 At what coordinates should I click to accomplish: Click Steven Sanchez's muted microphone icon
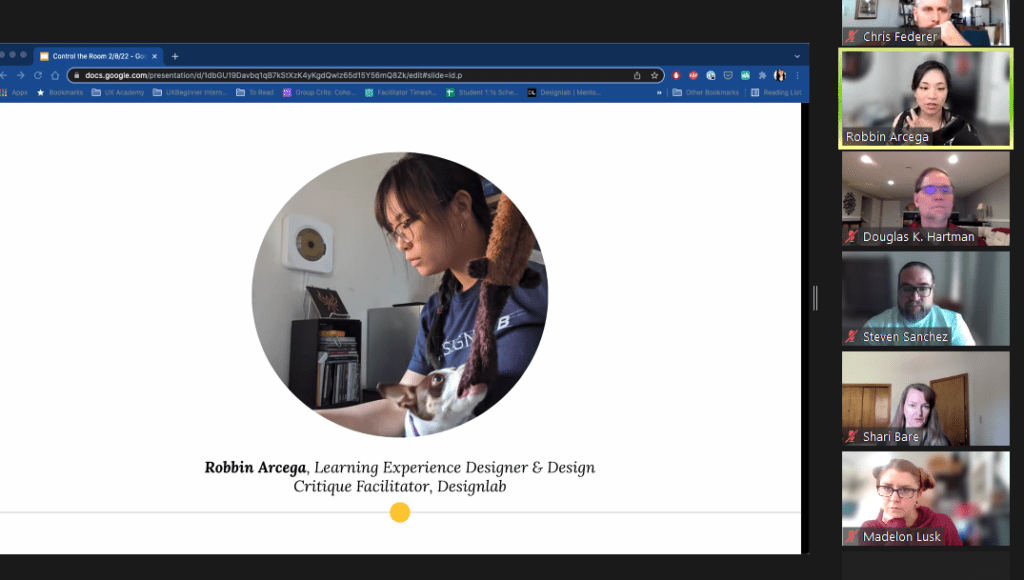click(x=852, y=337)
